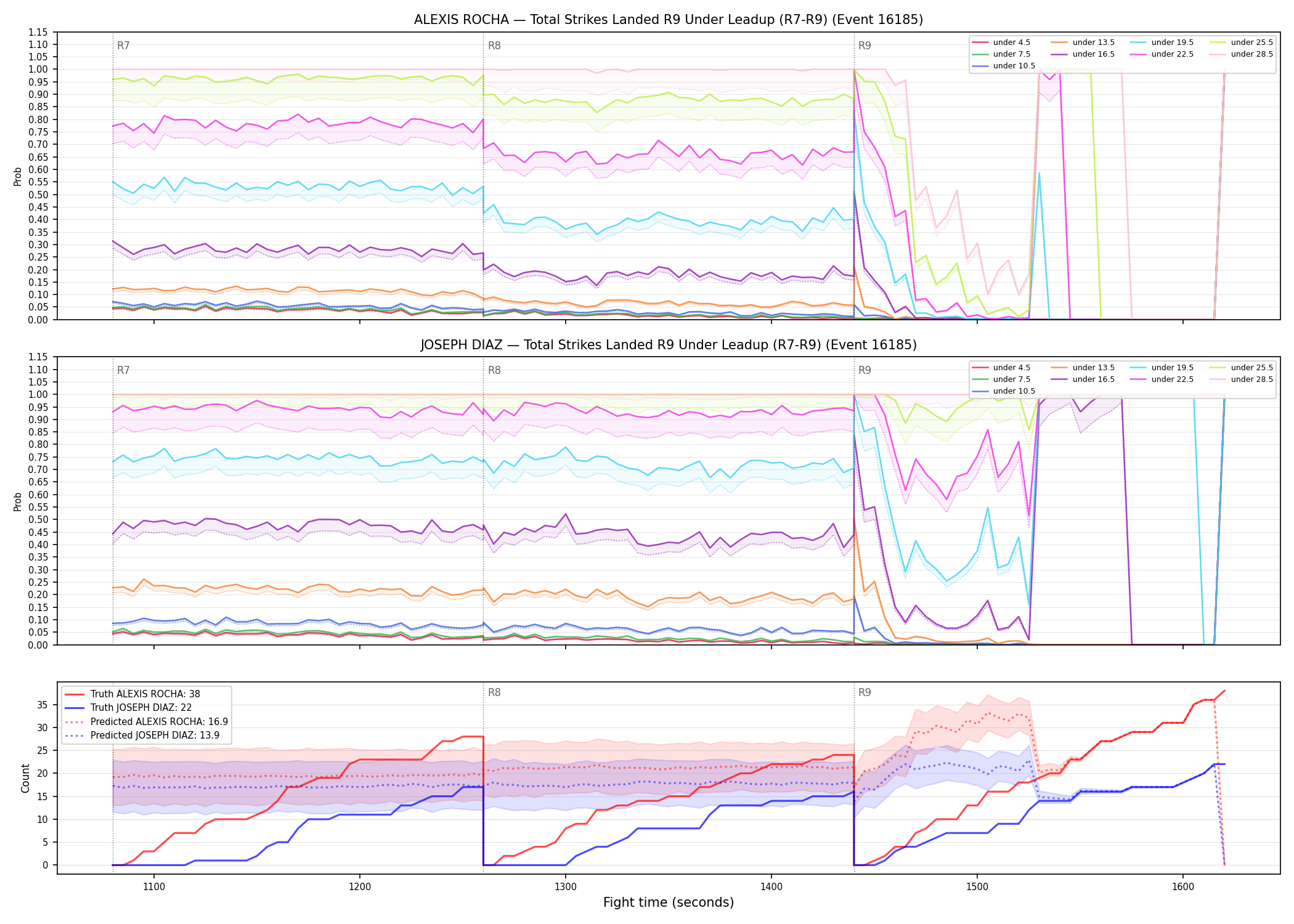Click 'under 10.5' legend entry in Diaz chart
This screenshot has height=924, width=1294.
pyautogui.click(x=1004, y=391)
